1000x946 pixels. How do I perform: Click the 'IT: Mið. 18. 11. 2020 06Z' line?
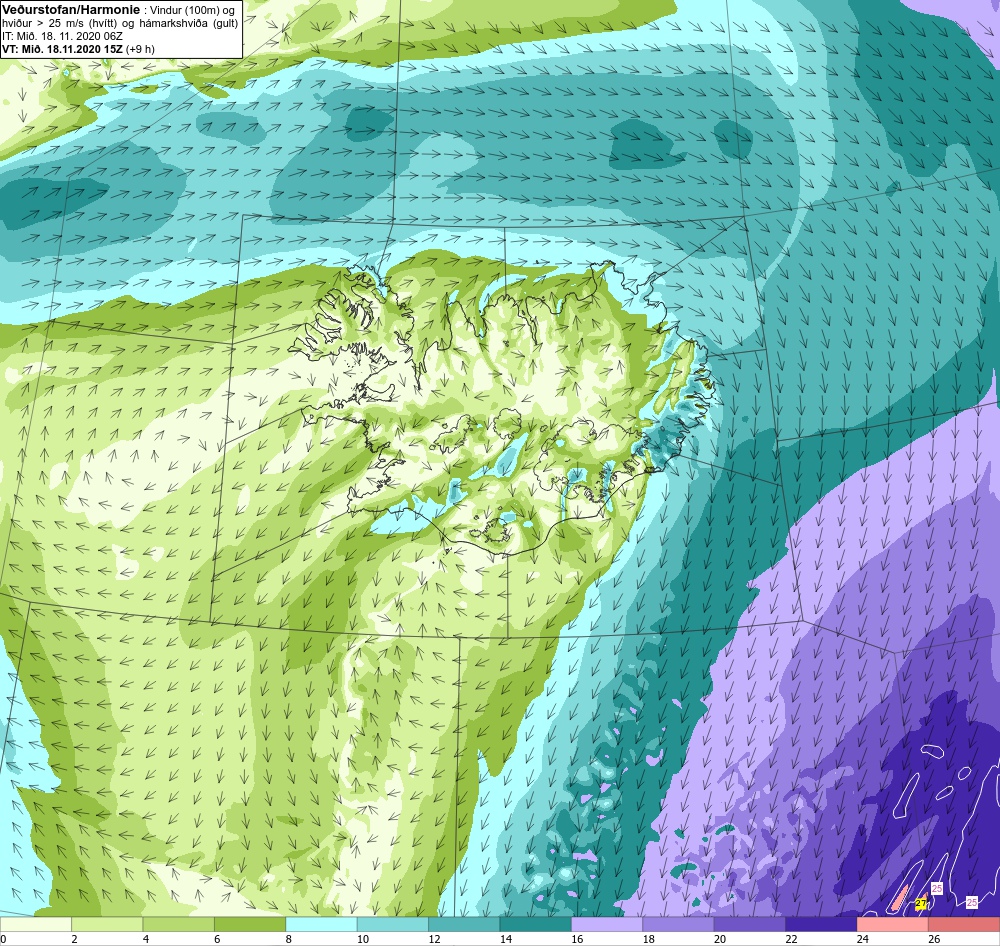point(62,36)
